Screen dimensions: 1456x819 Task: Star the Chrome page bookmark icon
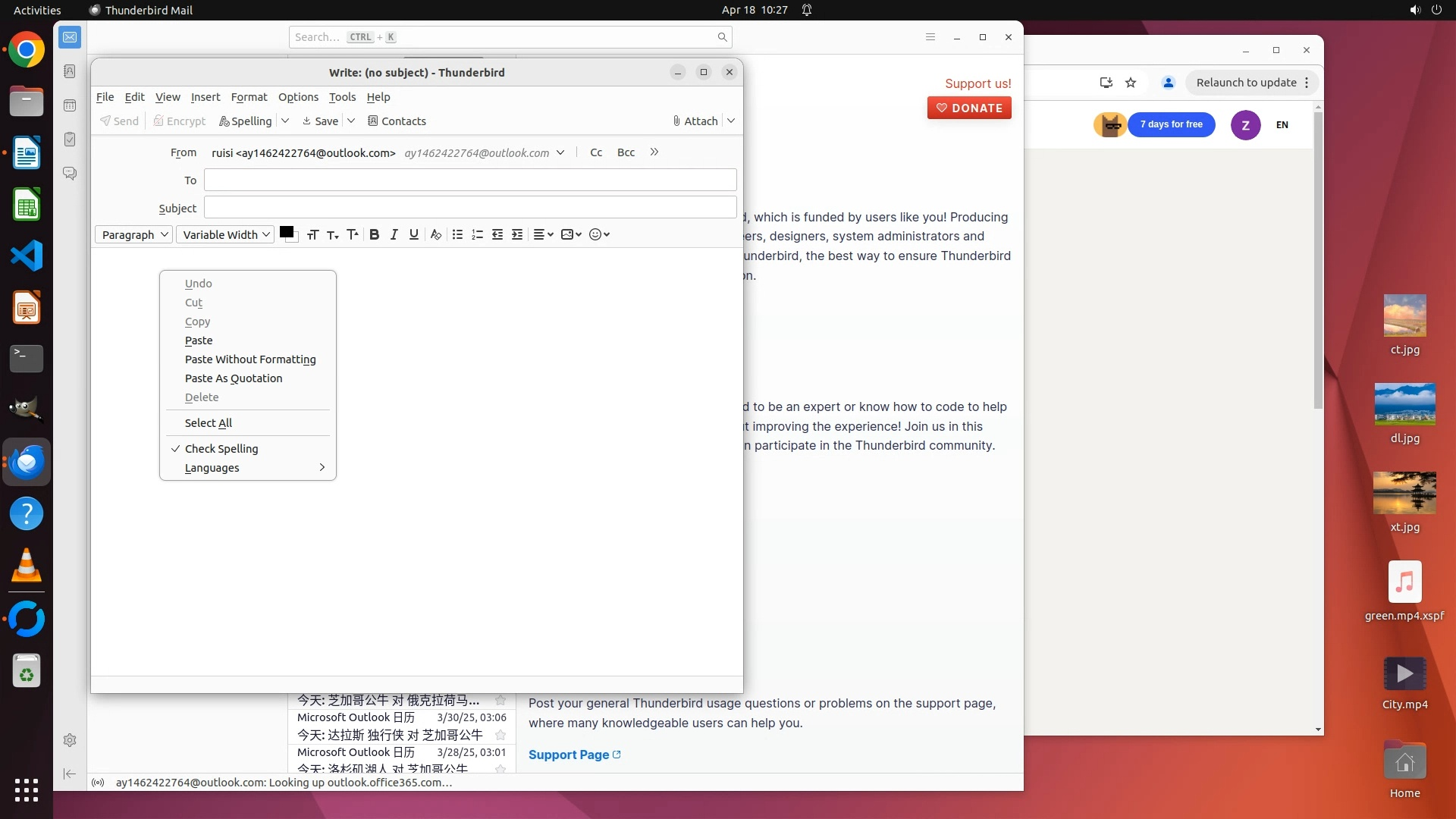[1131, 83]
